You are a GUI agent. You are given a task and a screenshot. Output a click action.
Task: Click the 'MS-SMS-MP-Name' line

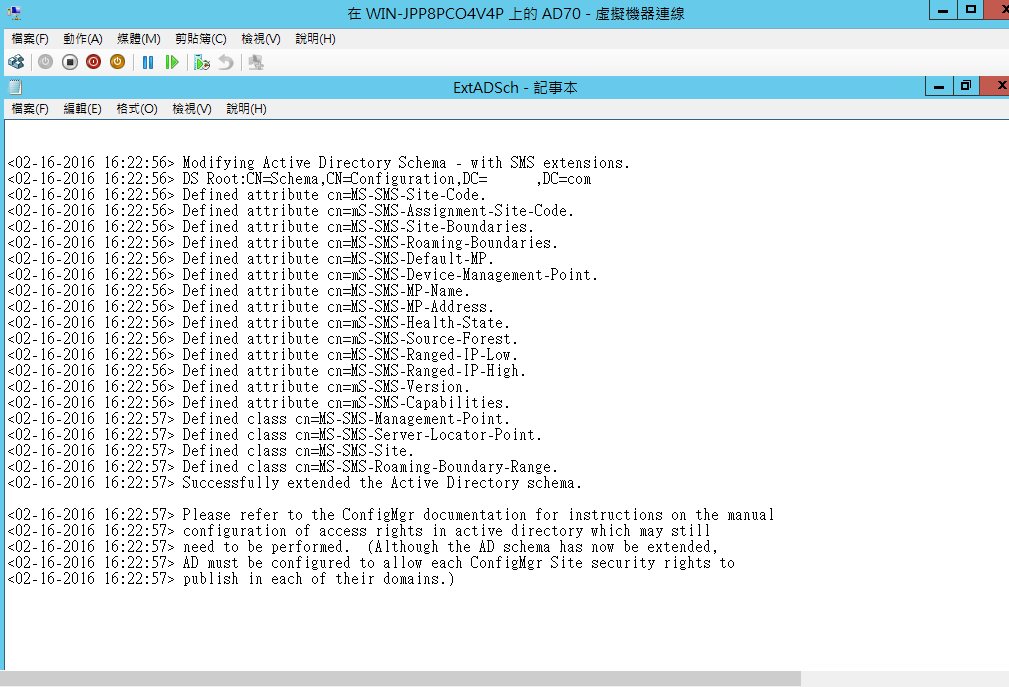(x=238, y=291)
